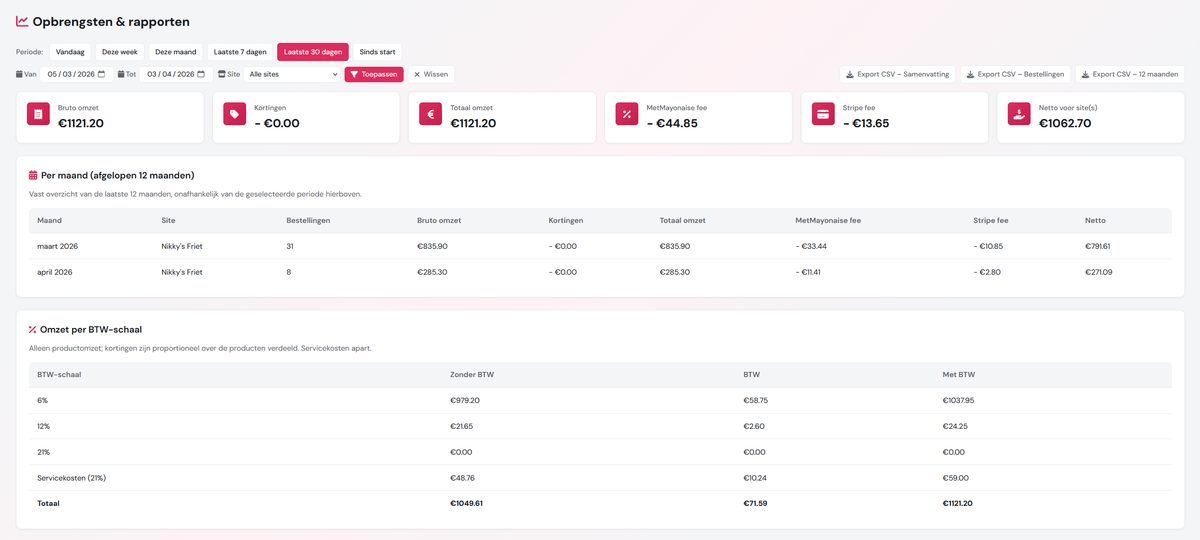This screenshot has width=1200, height=540.
Task: Click the - €2.80 Stripe fee cell
Action: (x=987, y=272)
